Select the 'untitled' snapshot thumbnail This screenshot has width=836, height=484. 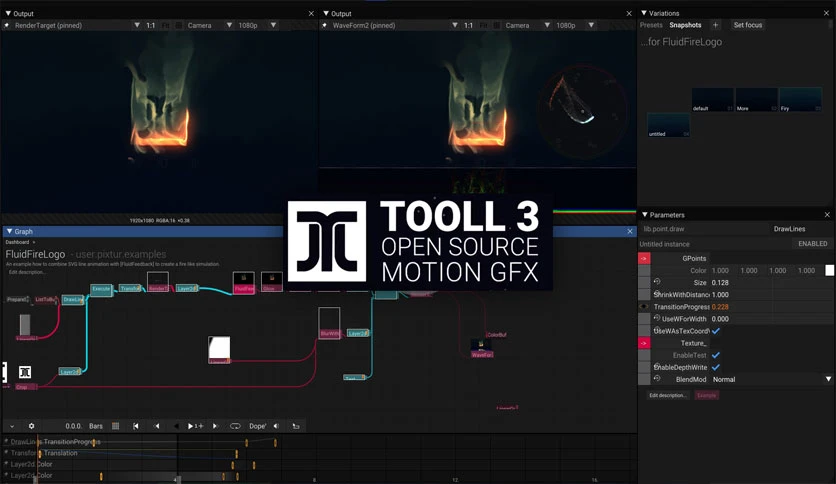coord(668,125)
